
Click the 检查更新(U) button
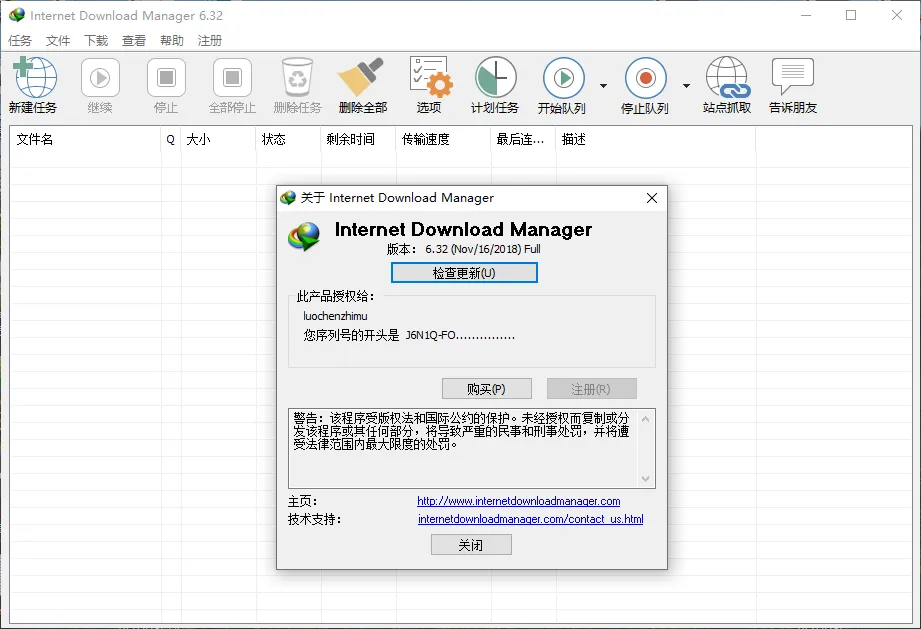(x=464, y=273)
